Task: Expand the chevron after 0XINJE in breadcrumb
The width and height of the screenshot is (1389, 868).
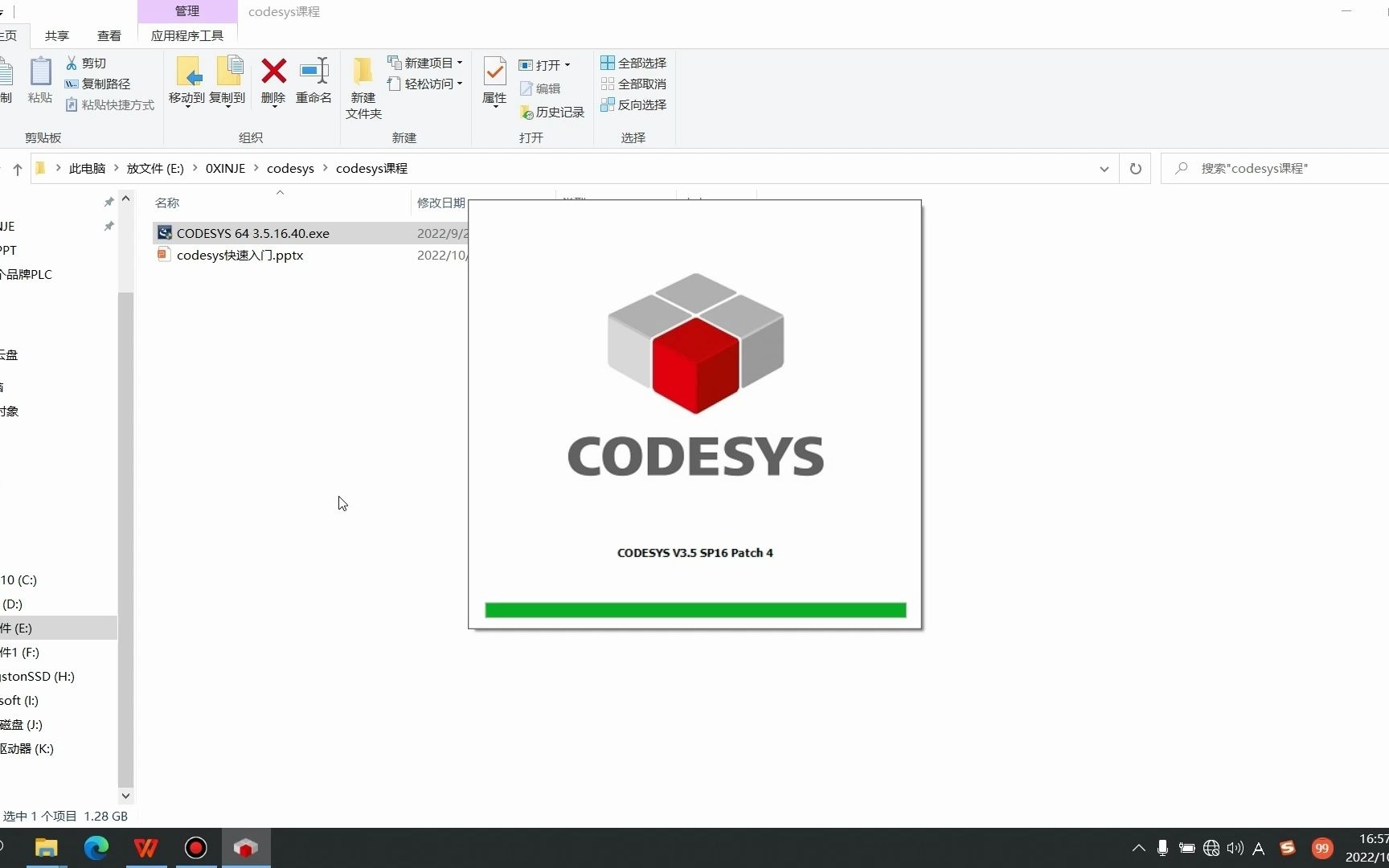Action: (x=256, y=168)
